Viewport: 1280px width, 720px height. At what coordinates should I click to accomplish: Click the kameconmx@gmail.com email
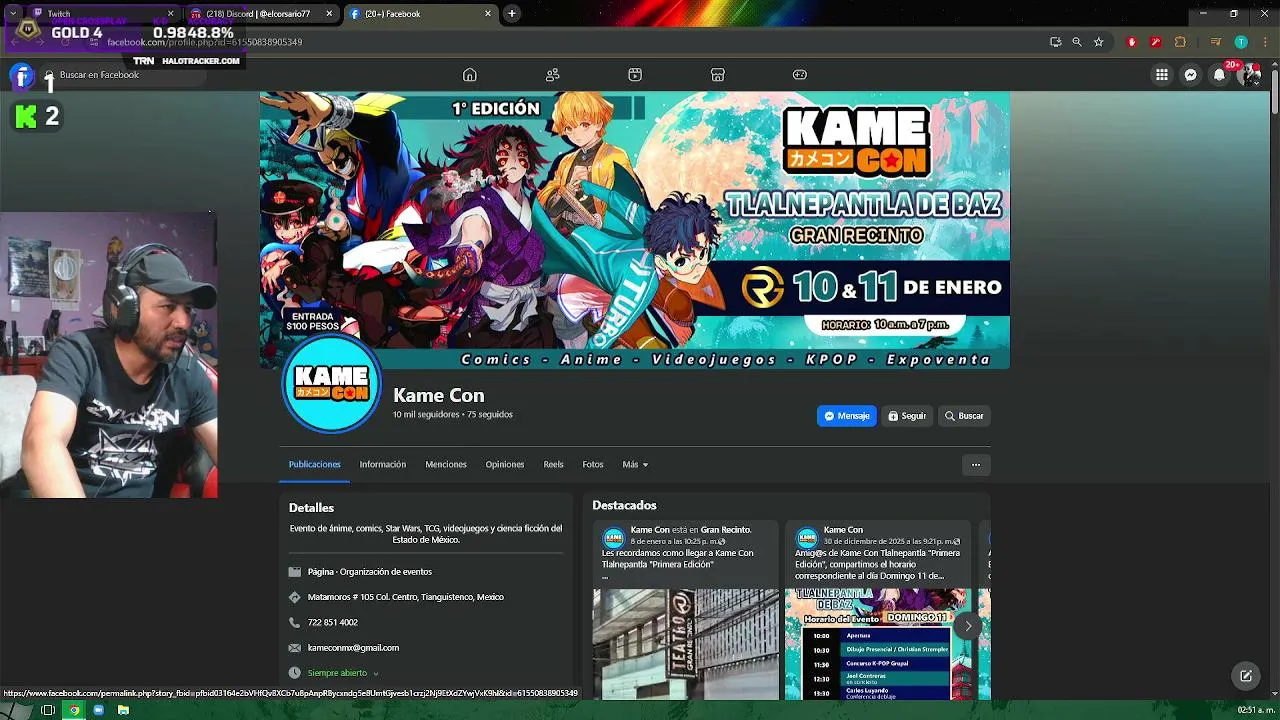(x=353, y=648)
